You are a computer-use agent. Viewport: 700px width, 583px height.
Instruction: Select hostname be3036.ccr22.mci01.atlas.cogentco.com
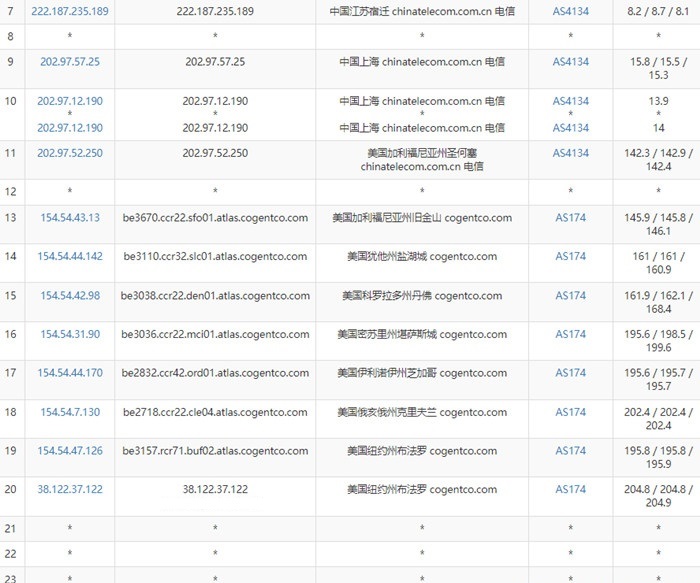coord(215,334)
